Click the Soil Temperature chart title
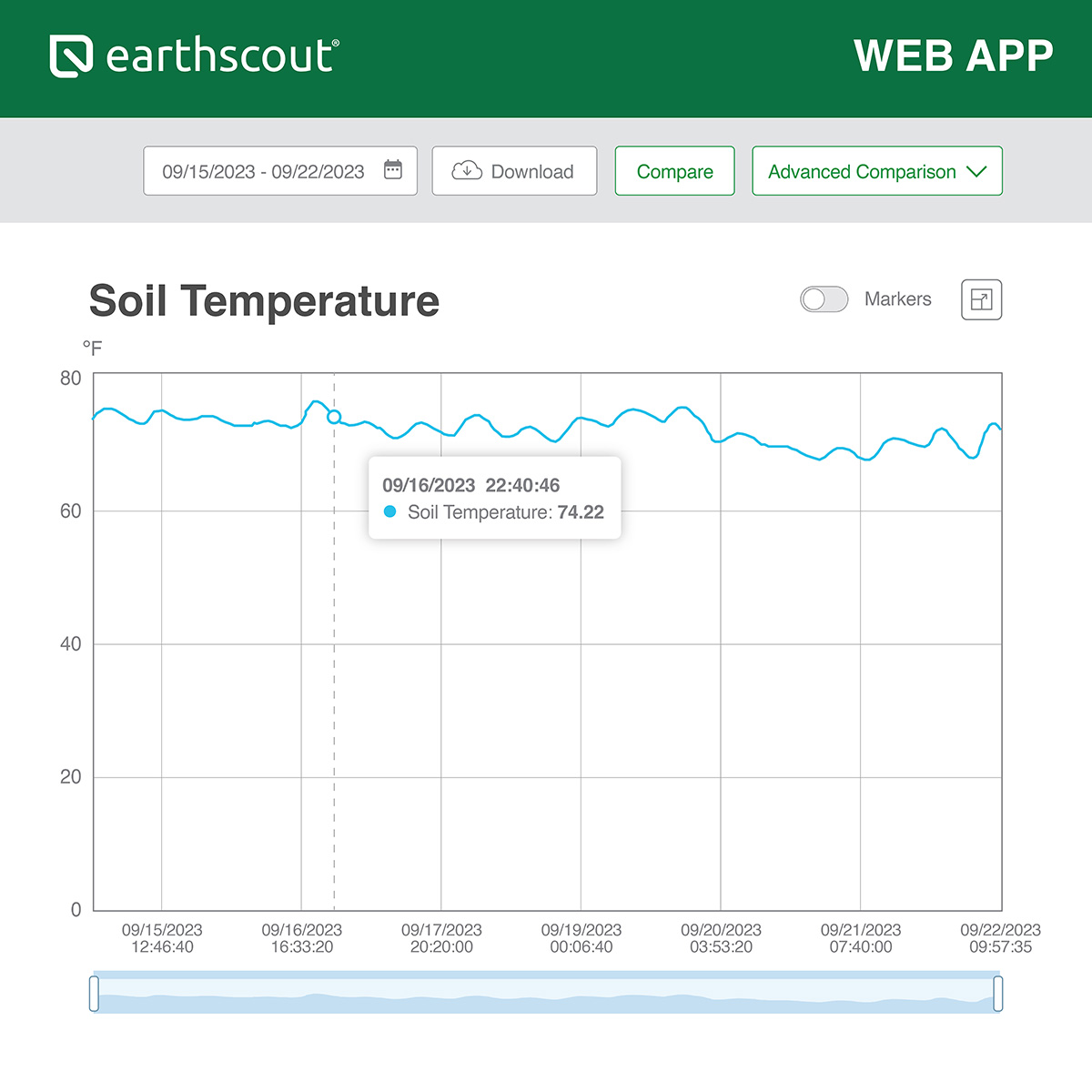This screenshot has width=1092, height=1092. point(264,301)
